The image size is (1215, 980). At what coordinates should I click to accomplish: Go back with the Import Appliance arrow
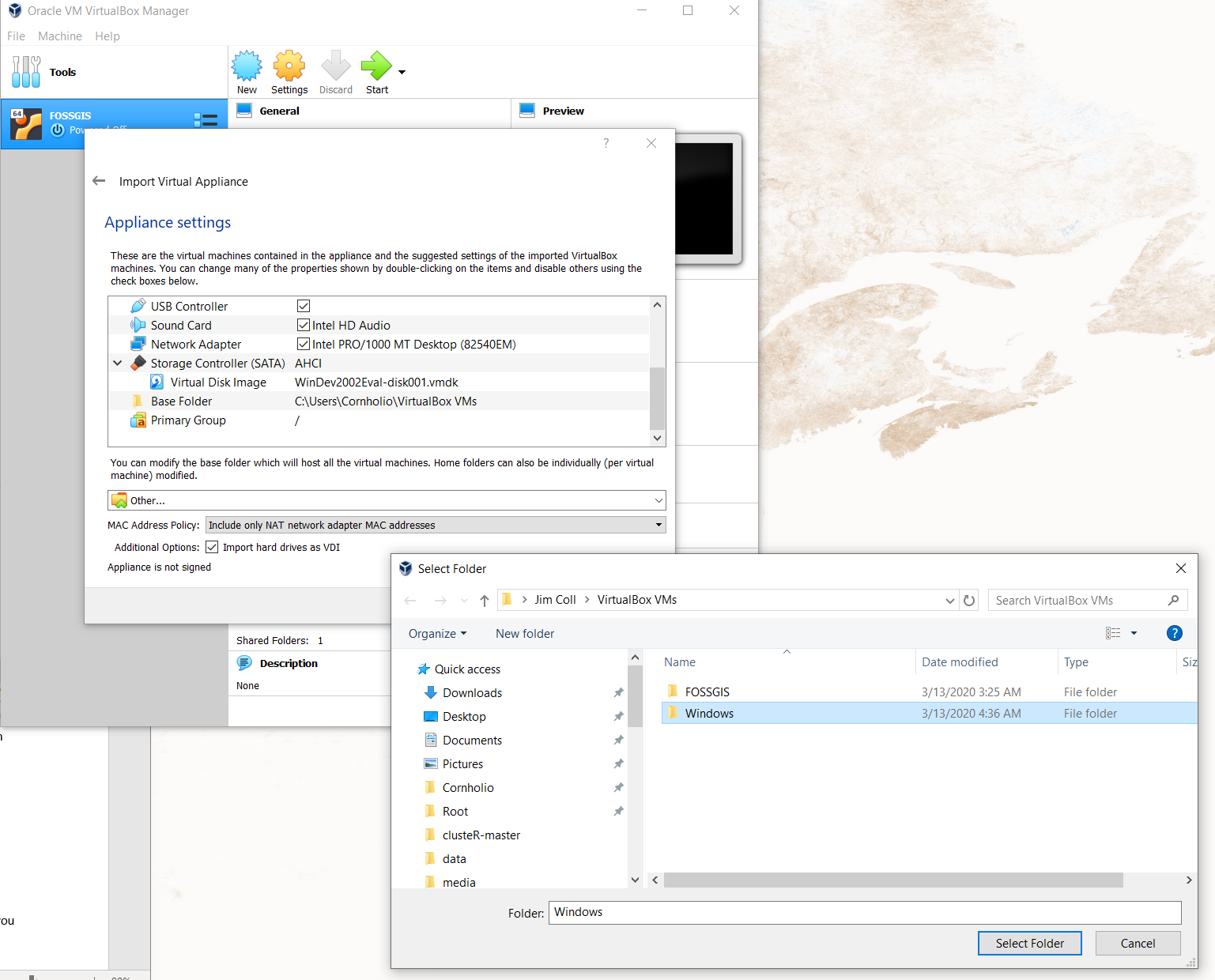click(x=99, y=181)
